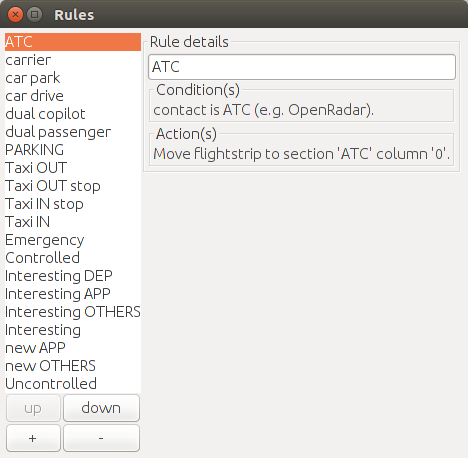Viewport: 468px width, 458px height.
Task: Choose the dual copilot rule
Action: [73, 114]
